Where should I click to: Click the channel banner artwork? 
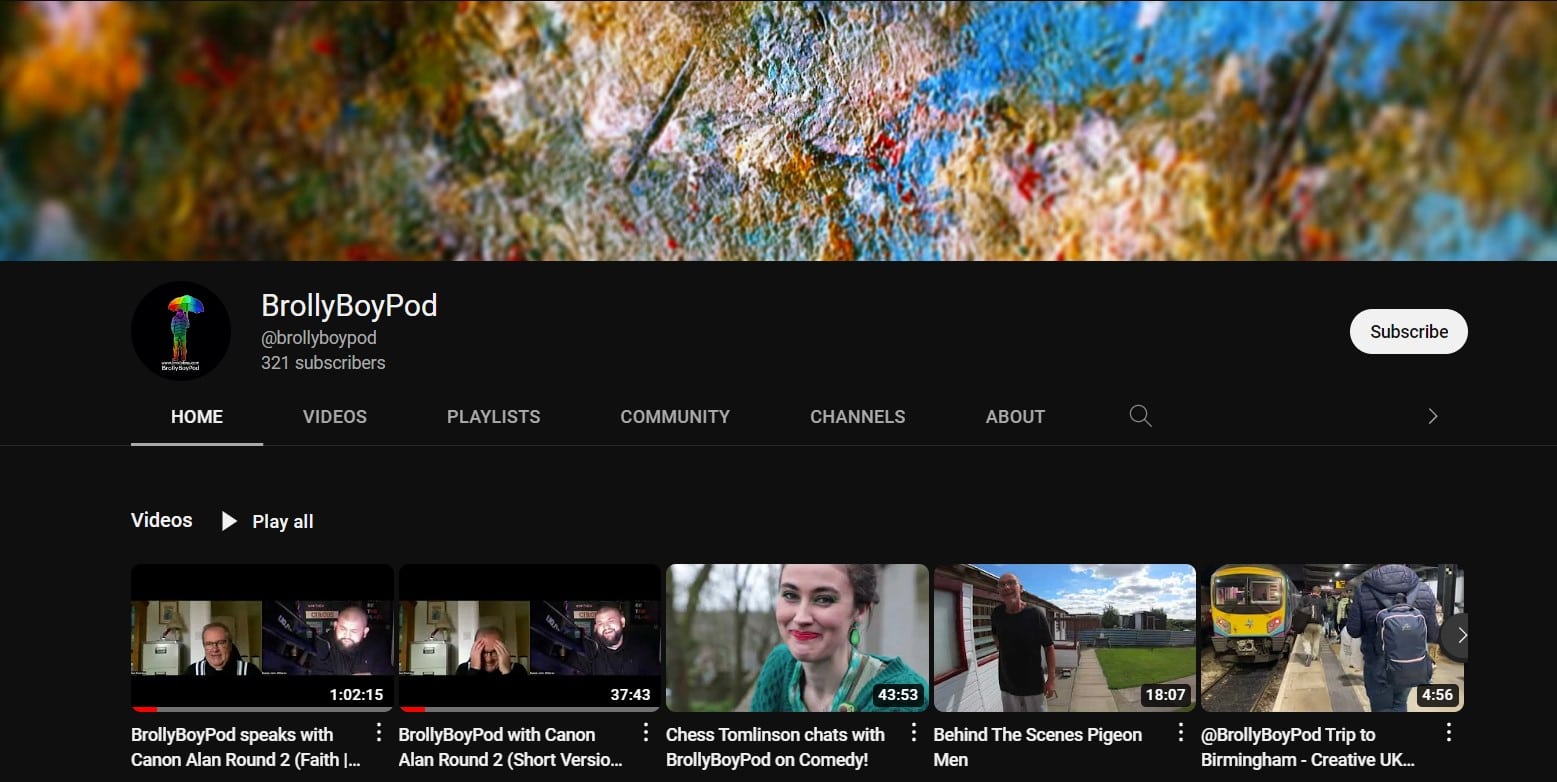click(778, 130)
